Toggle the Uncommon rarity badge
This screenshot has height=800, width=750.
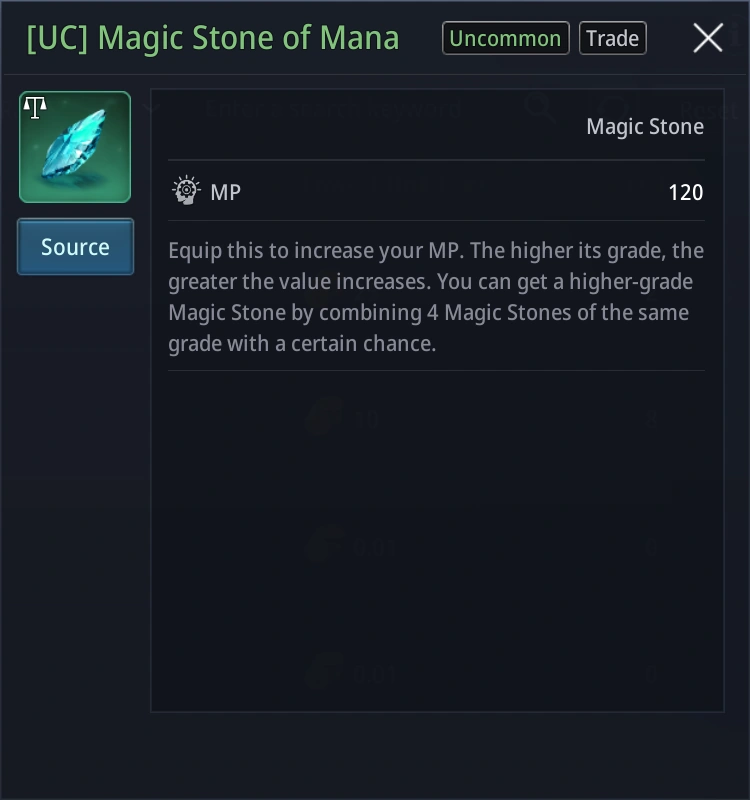point(505,38)
